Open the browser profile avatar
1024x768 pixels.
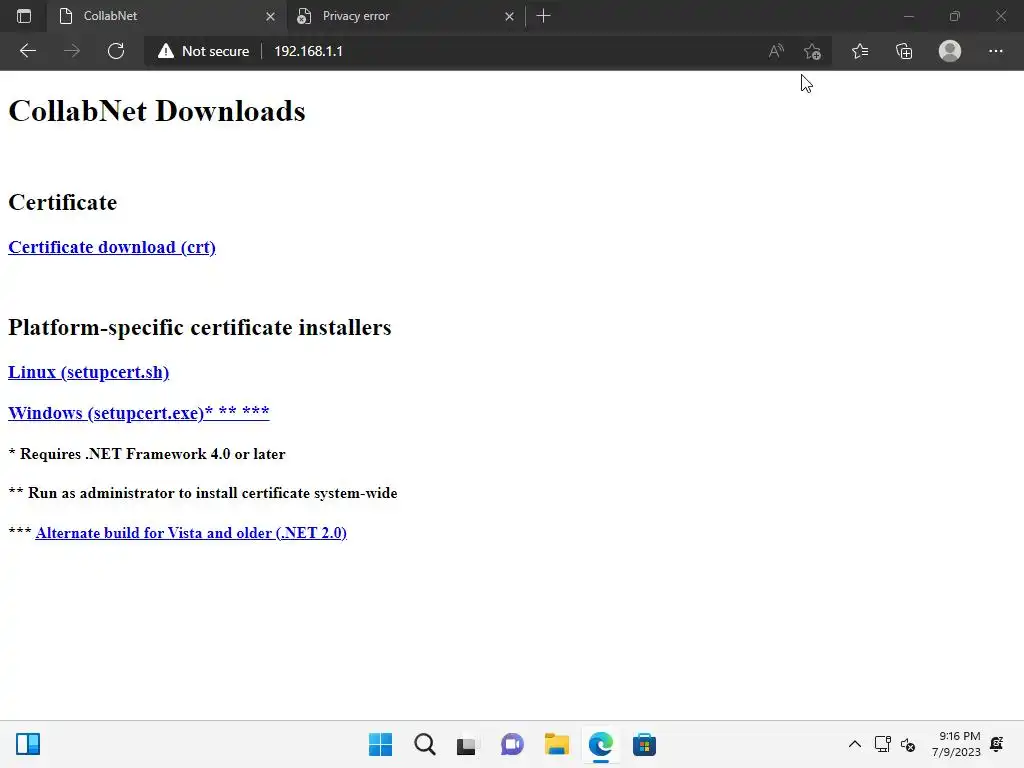click(x=950, y=51)
